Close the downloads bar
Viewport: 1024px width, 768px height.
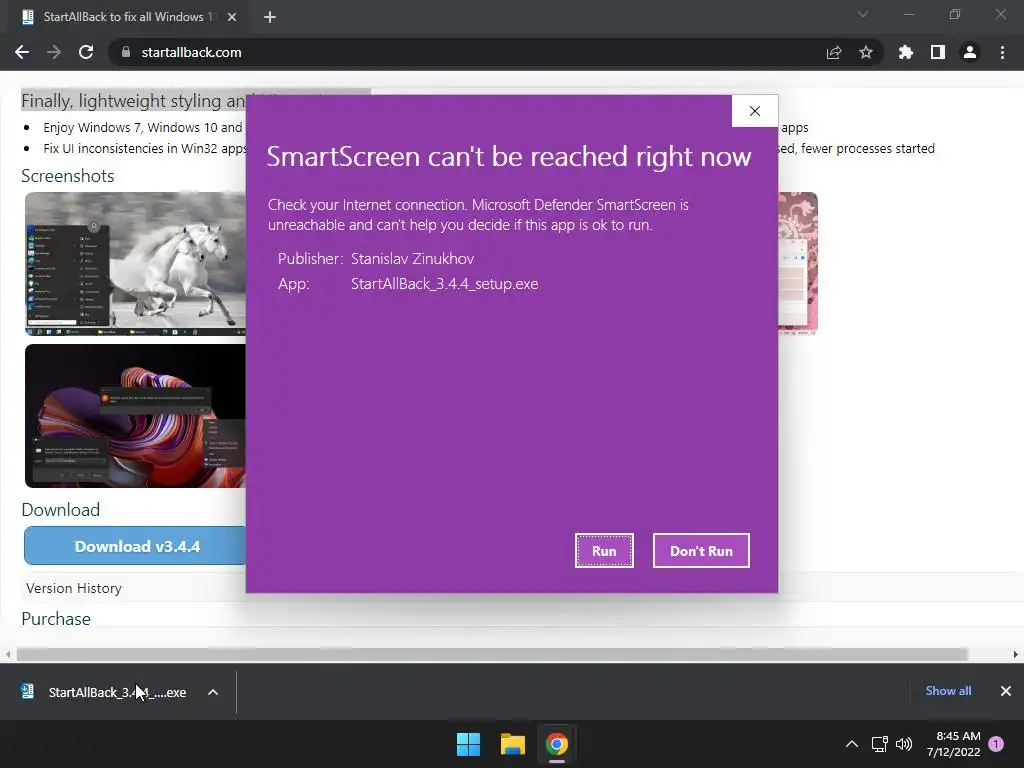tap(1006, 691)
